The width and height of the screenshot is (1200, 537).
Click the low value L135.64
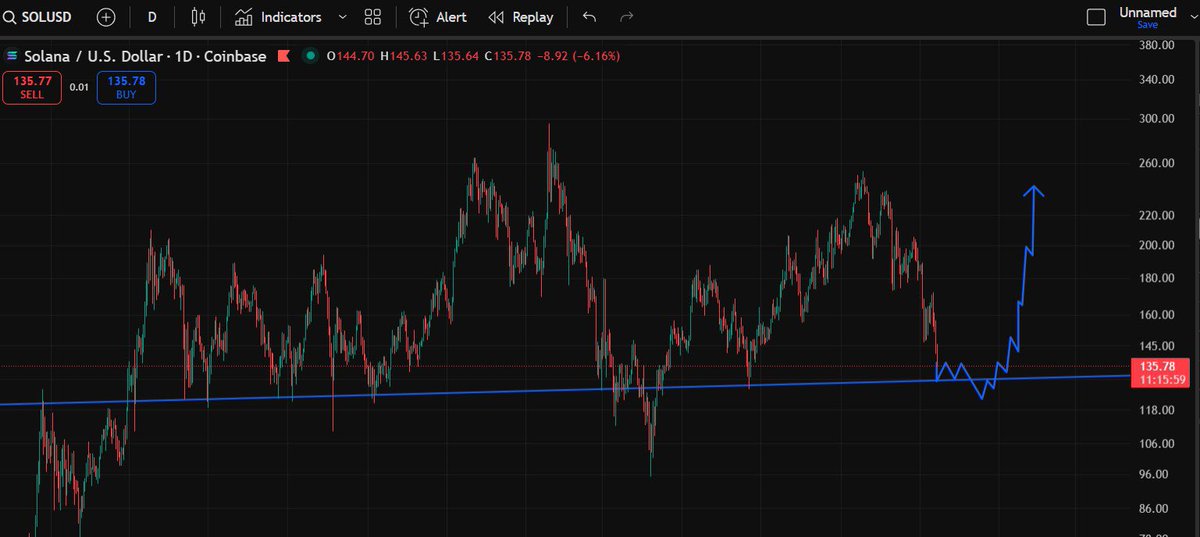pyautogui.click(x=457, y=56)
